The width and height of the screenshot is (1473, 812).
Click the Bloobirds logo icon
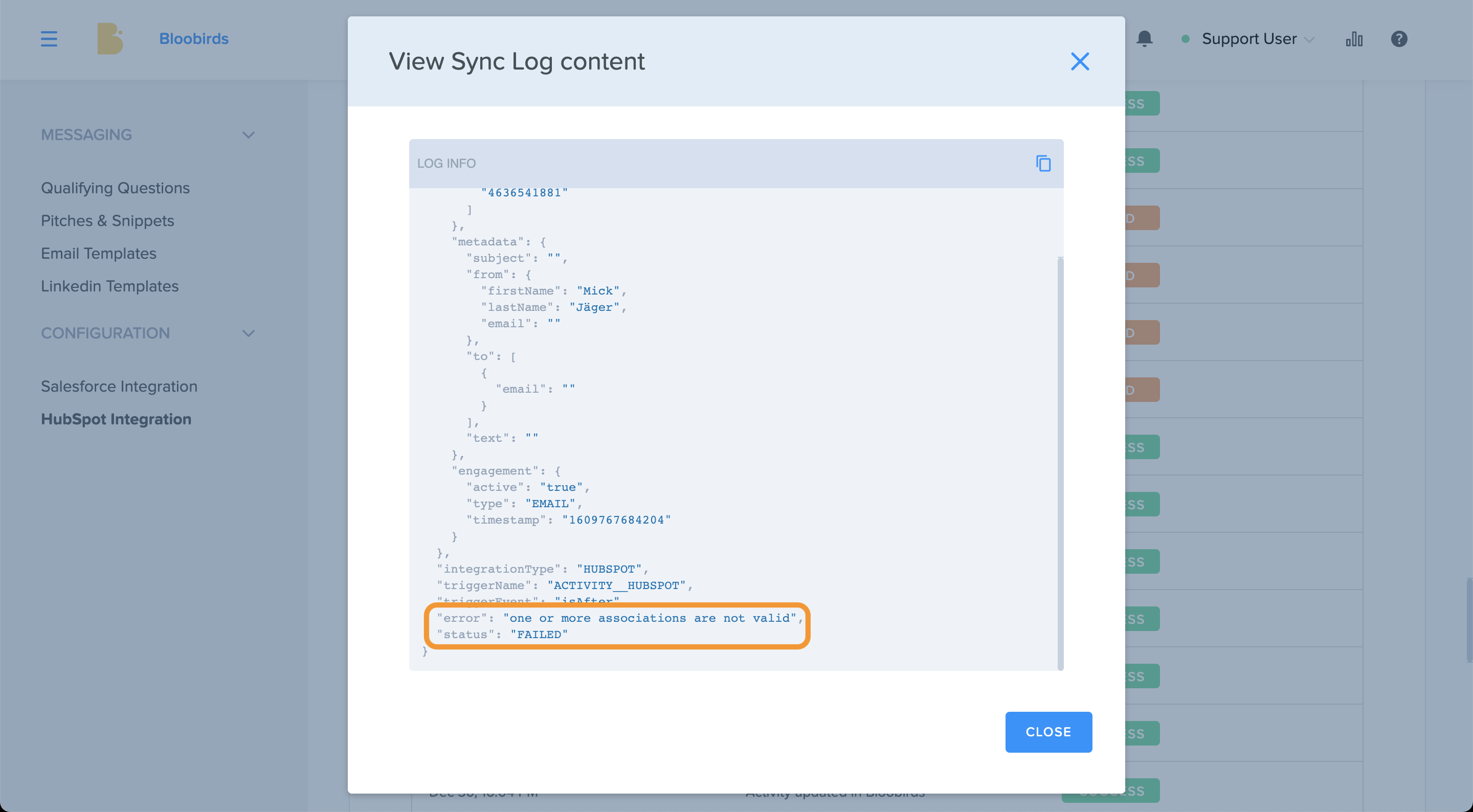click(110, 39)
